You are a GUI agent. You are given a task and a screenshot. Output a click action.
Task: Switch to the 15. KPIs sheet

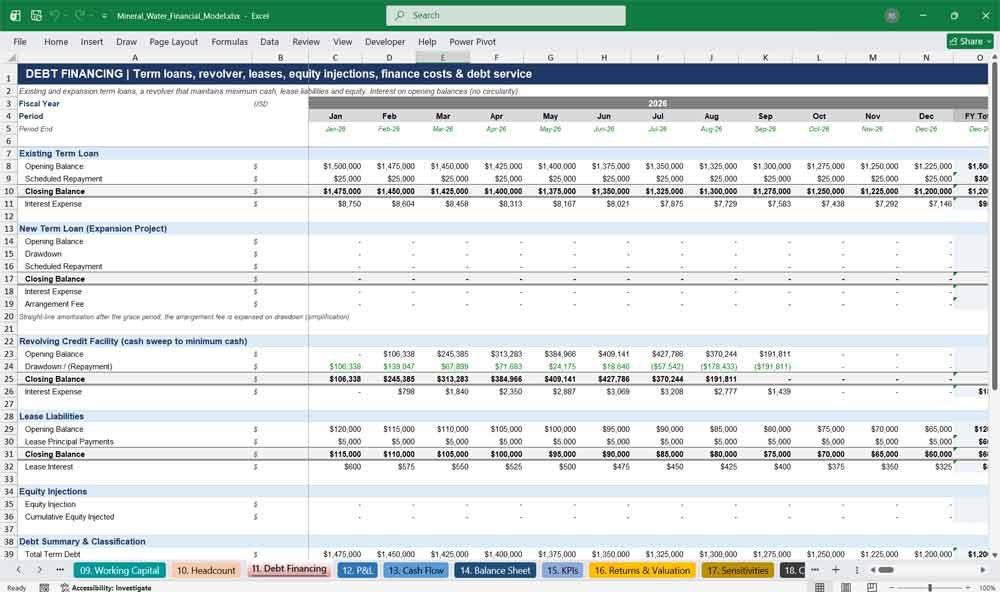coord(562,570)
